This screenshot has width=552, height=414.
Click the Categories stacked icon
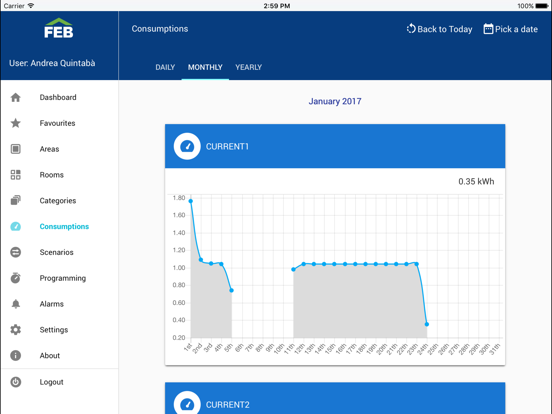pos(15,200)
